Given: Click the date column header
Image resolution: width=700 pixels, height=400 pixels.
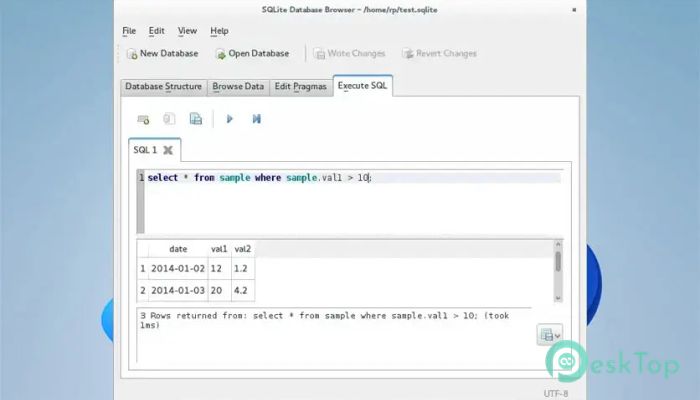Looking at the screenshot, I should (178, 249).
